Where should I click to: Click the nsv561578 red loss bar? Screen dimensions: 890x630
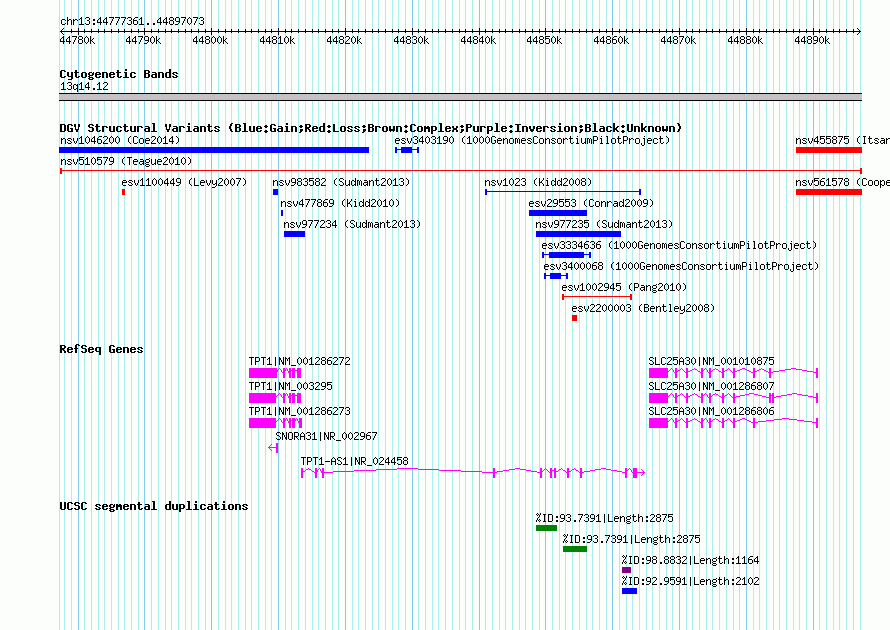coord(829,192)
